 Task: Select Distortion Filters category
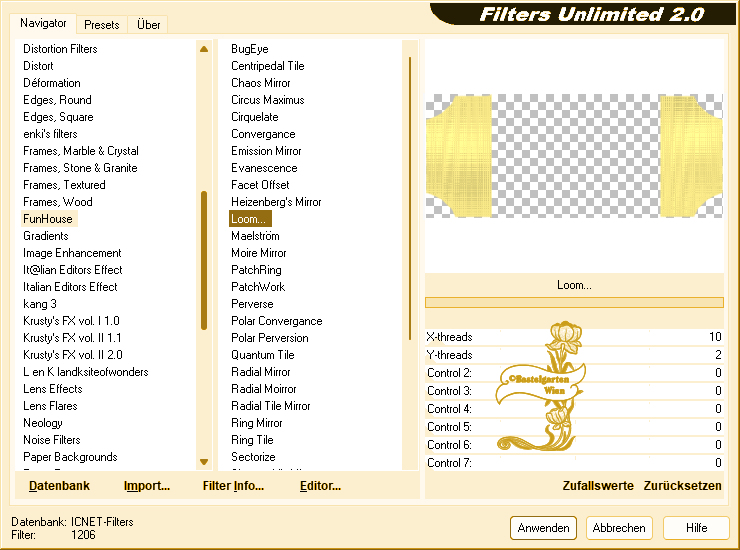click(x=60, y=49)
